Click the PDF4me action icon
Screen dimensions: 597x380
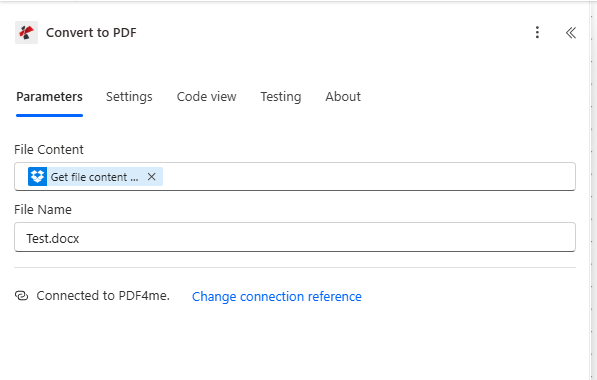click(x=26, y=32)
